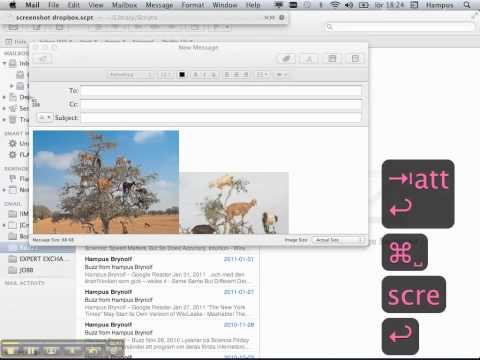Open the header fields dropdown beside Subject
Viewport: 480px width, 360px height.
45,117
